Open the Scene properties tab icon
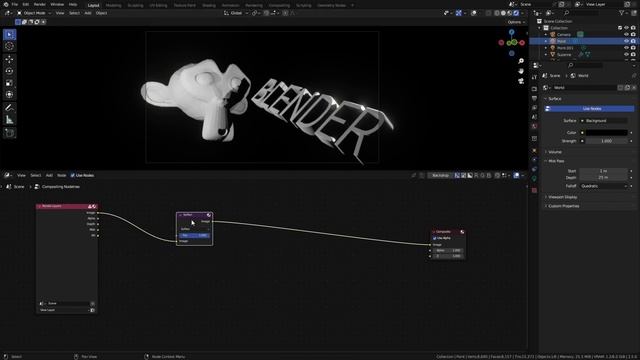The image size is (640, 360). coord(534,117)
